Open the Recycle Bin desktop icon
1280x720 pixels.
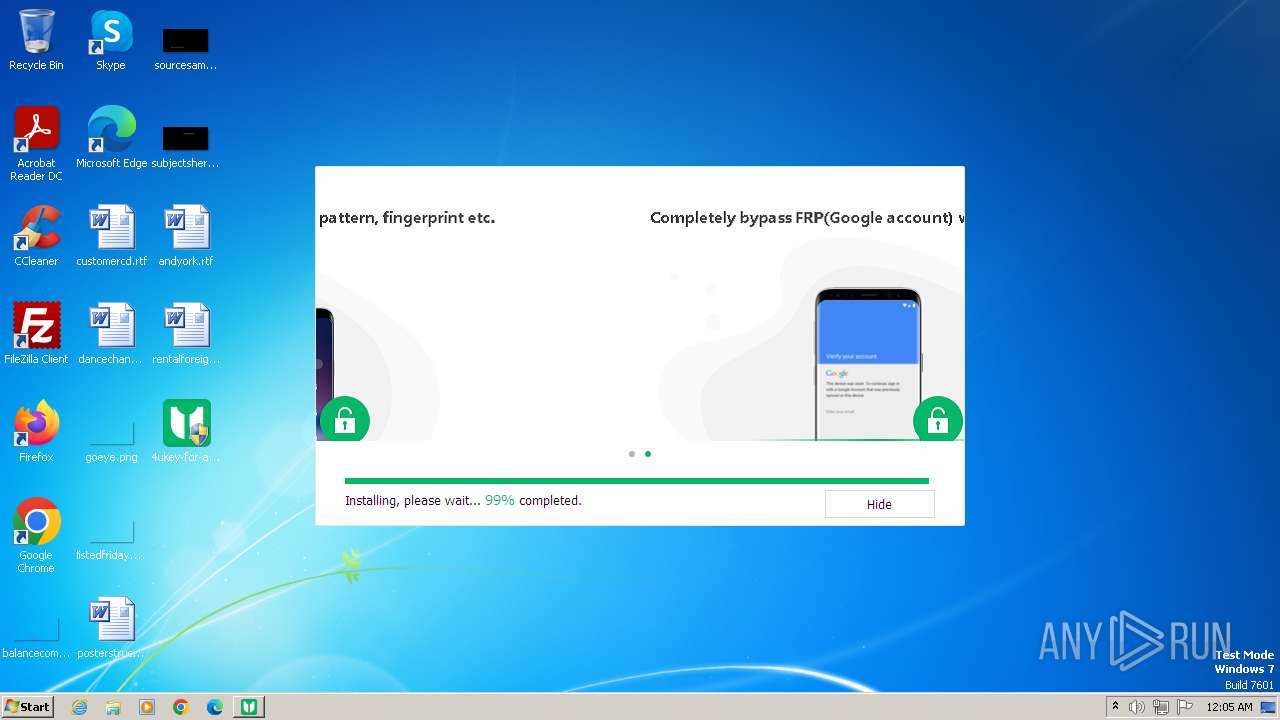[x=36, y=40]
